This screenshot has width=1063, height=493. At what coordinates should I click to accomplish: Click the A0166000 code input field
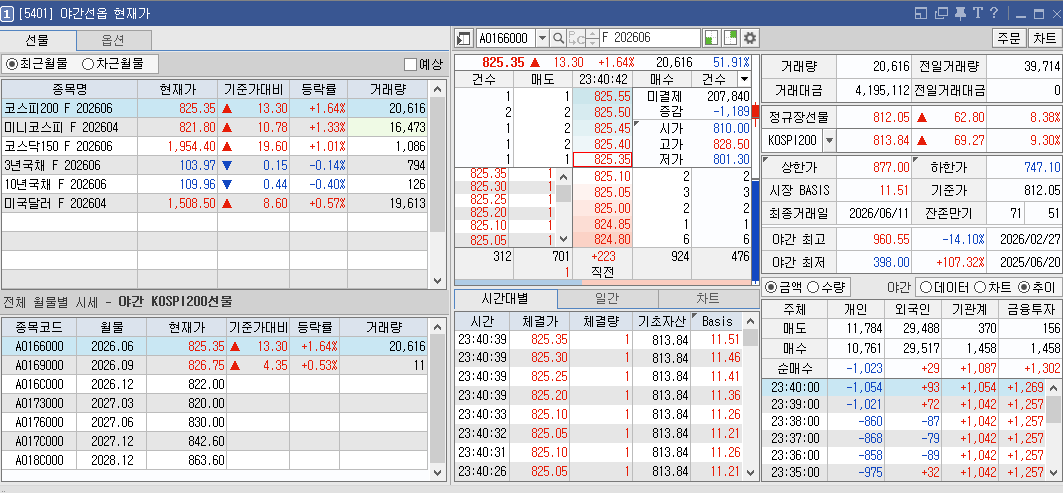506,38
